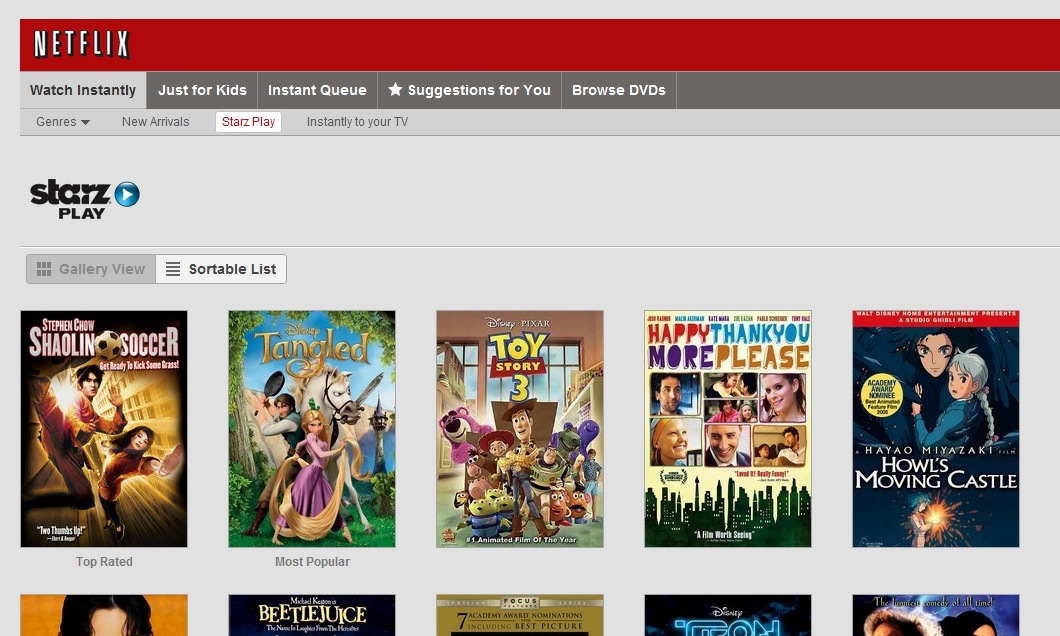Click the Starz Play logo
This screenshot has width=1060, height=636.
coord(85,199)
